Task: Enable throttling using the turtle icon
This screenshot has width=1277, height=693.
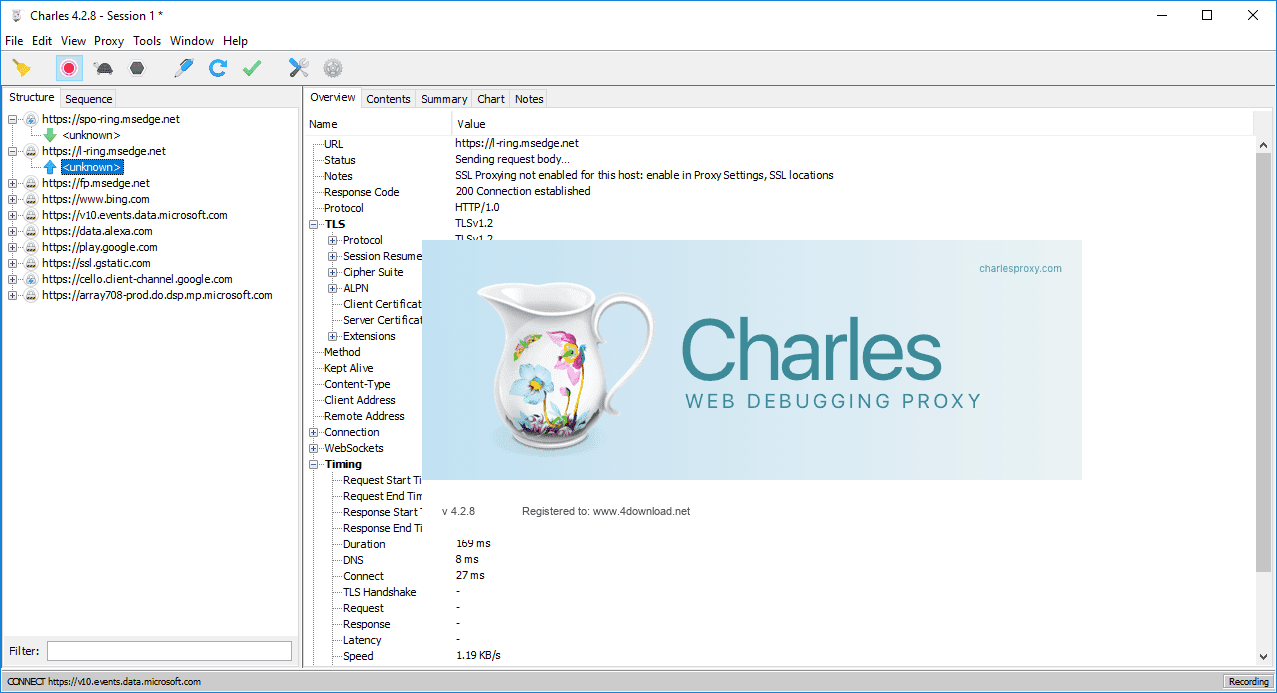Action: [102, 68]
